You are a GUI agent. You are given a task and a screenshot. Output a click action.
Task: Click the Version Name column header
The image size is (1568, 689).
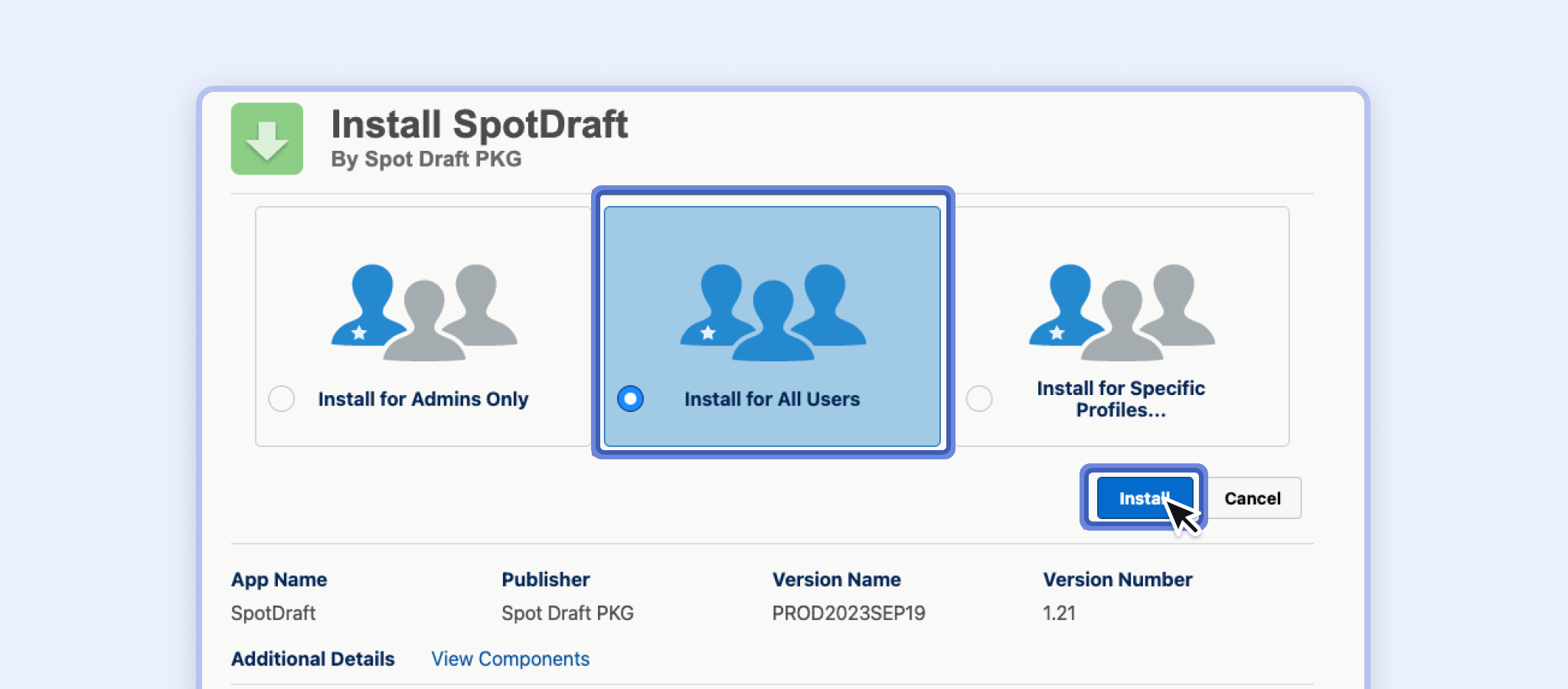(837, 580)
